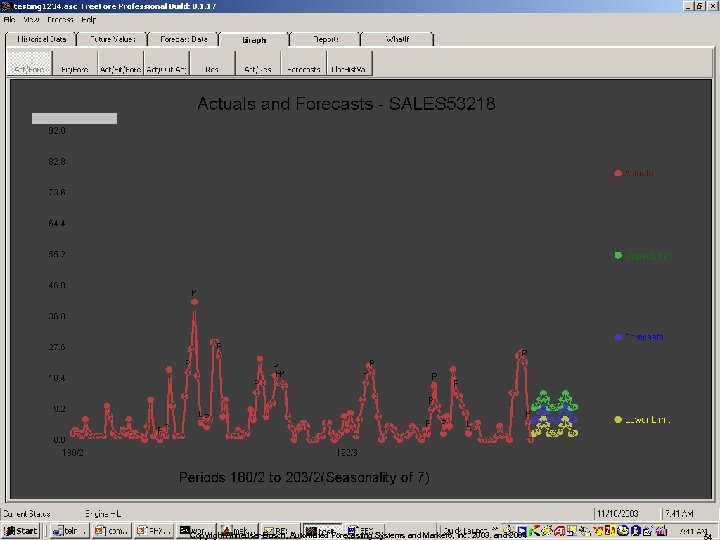
Task: Switch to the Historical Data tab
Action: [x=41, y=39]
